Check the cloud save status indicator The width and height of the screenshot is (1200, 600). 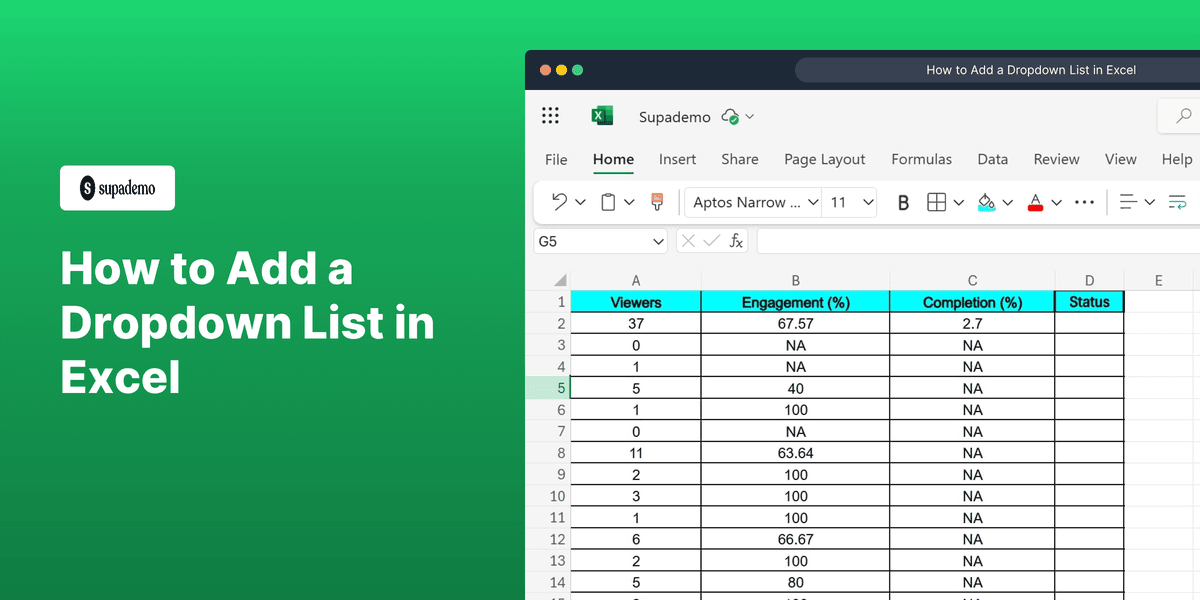pos(729,116)
